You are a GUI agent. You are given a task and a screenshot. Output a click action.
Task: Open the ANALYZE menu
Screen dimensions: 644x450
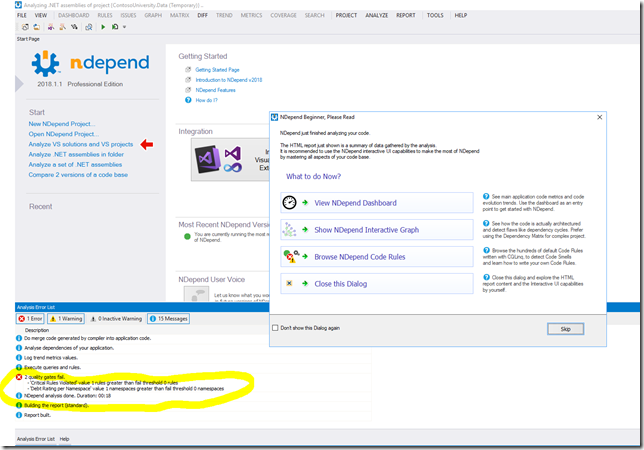(377, 16)
